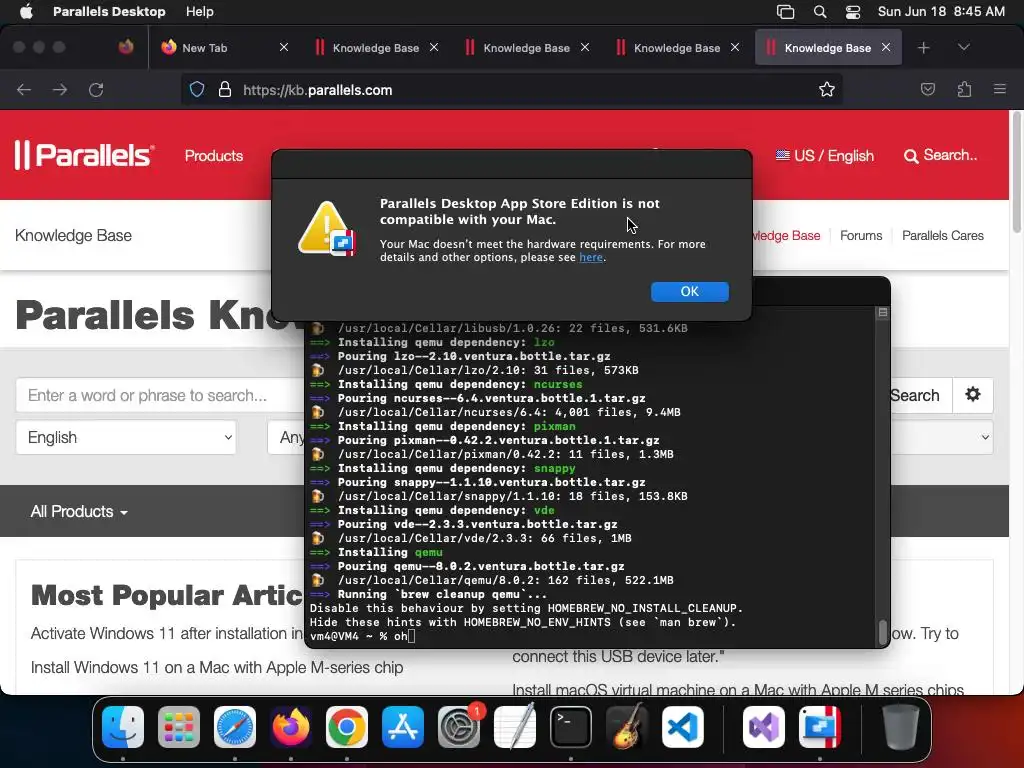Open a new Firefox tab with plus
The image size is (1024, 768).
pyautogui.click(x=923, y=48)
